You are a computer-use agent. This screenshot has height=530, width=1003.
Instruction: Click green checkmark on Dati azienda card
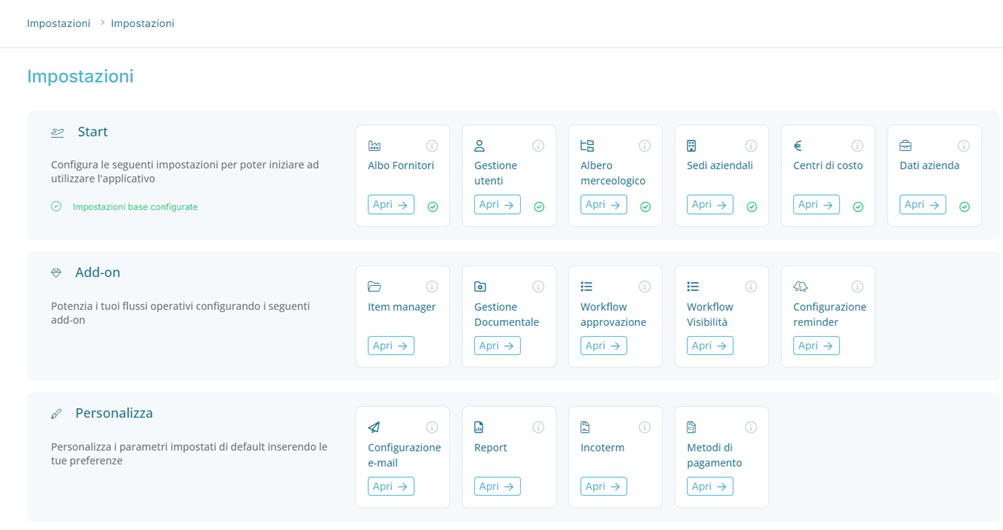click(964, 207)
